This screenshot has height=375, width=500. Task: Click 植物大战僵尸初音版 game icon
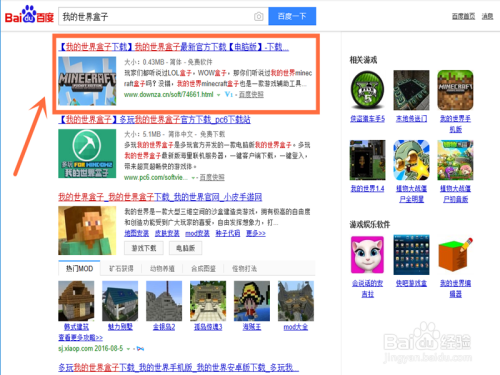click(455, 160)
